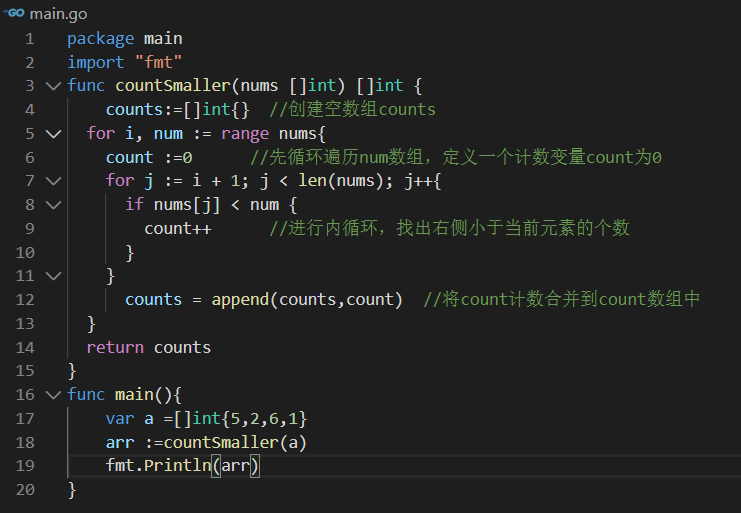Click 'len(nums)' on line 7

click(341, 181)
